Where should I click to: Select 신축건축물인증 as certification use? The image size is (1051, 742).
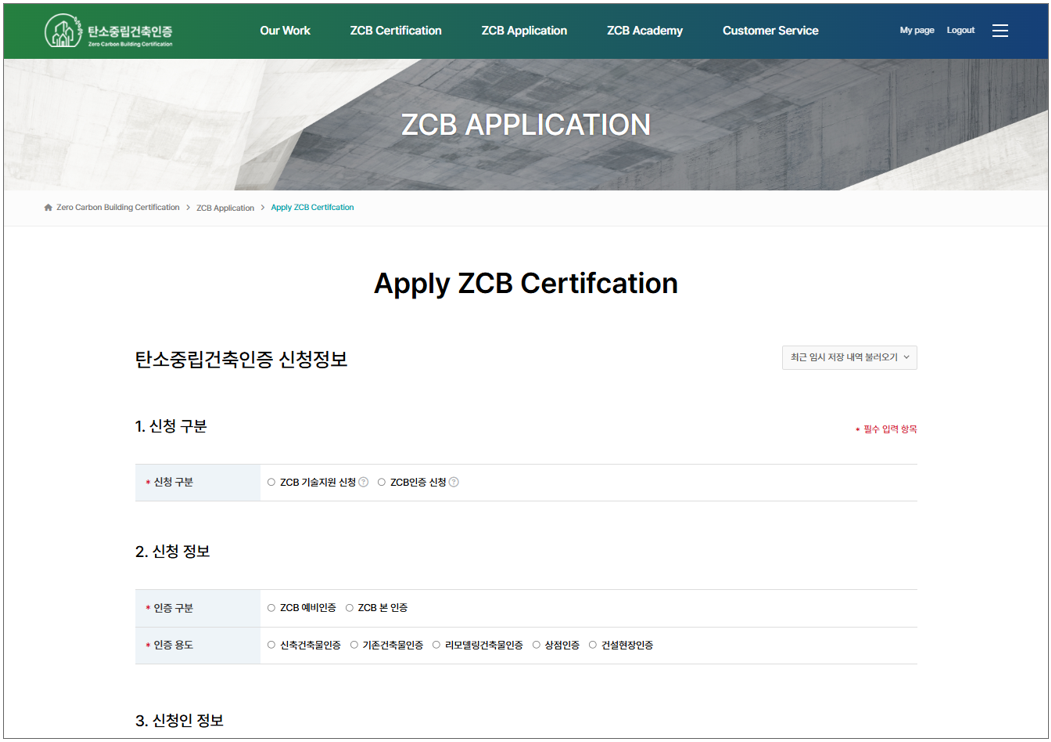click(x=271, y=645)
